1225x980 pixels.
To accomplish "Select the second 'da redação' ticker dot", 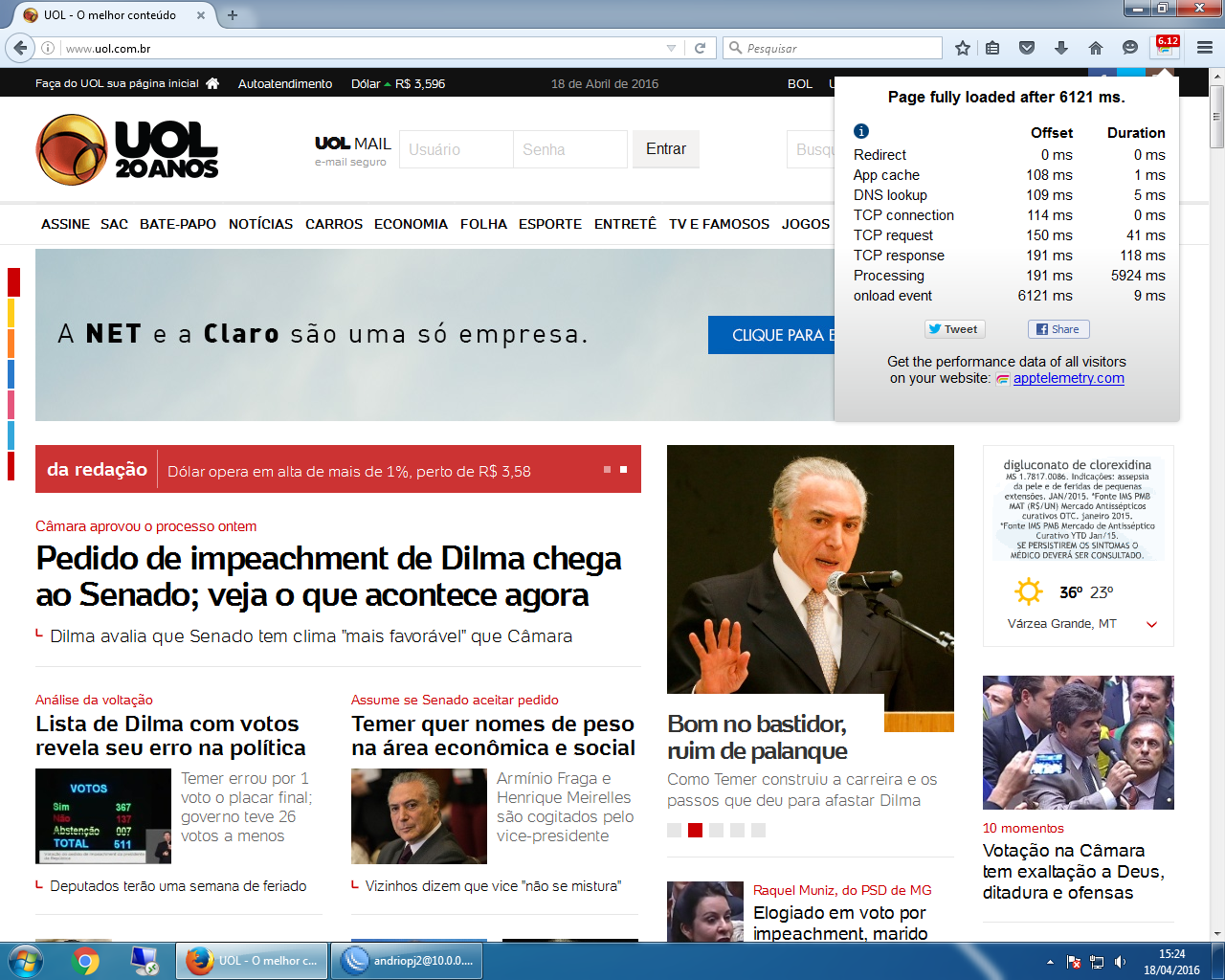I will coord(624,469).
